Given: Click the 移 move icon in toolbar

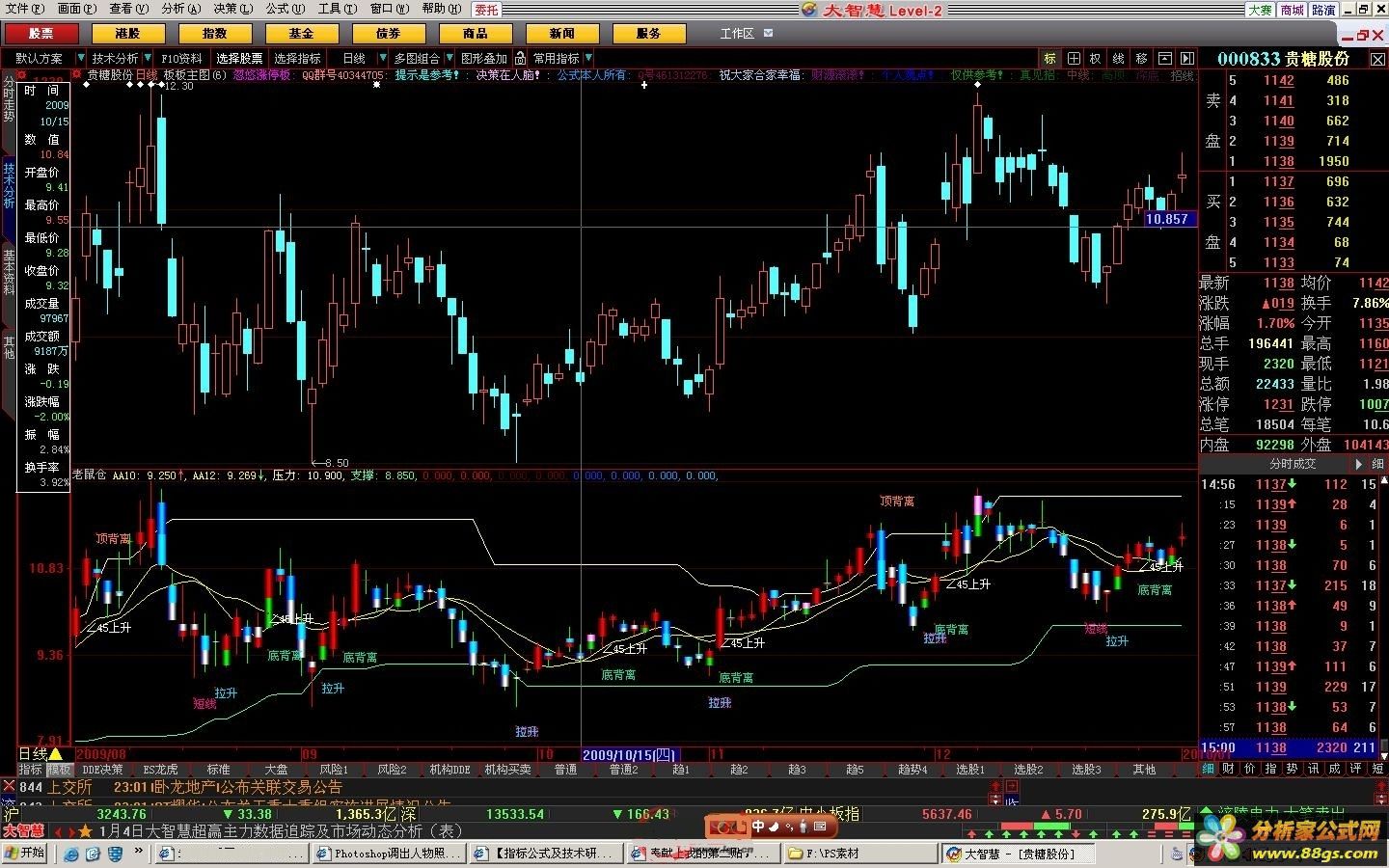Looking at the screenshot, I should tap(1142, 58).
